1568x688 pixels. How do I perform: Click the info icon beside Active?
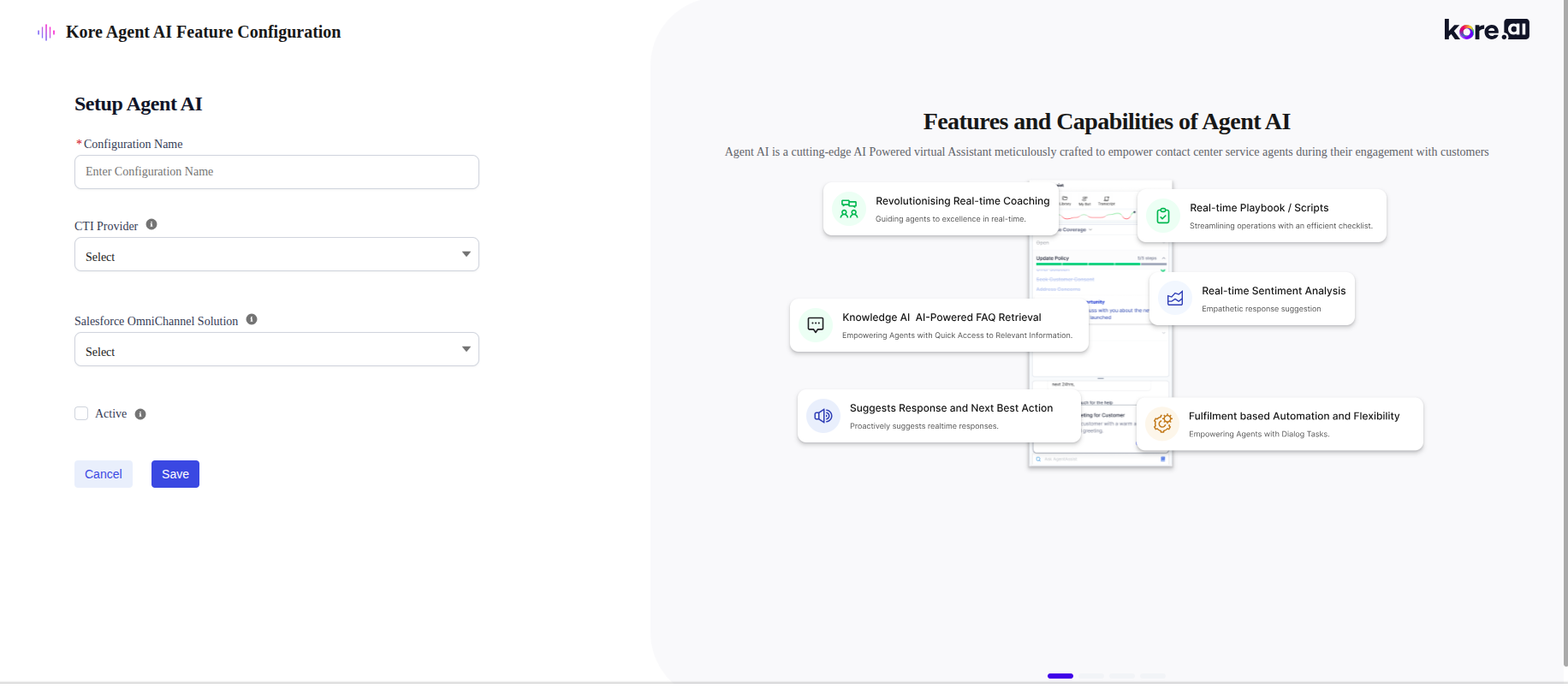tap(140, 414)
